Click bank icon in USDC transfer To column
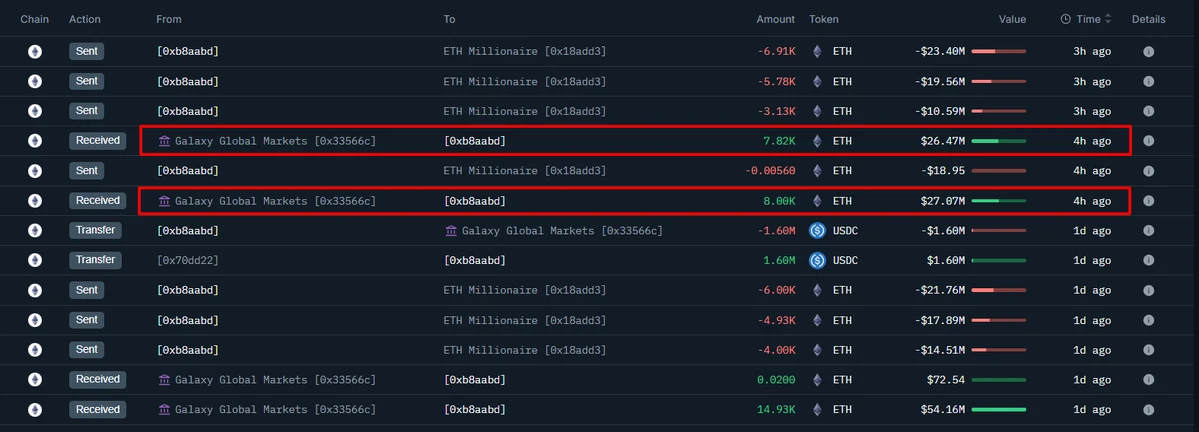The width and height of the screenshot is (1199, 432). click(452, 231)
